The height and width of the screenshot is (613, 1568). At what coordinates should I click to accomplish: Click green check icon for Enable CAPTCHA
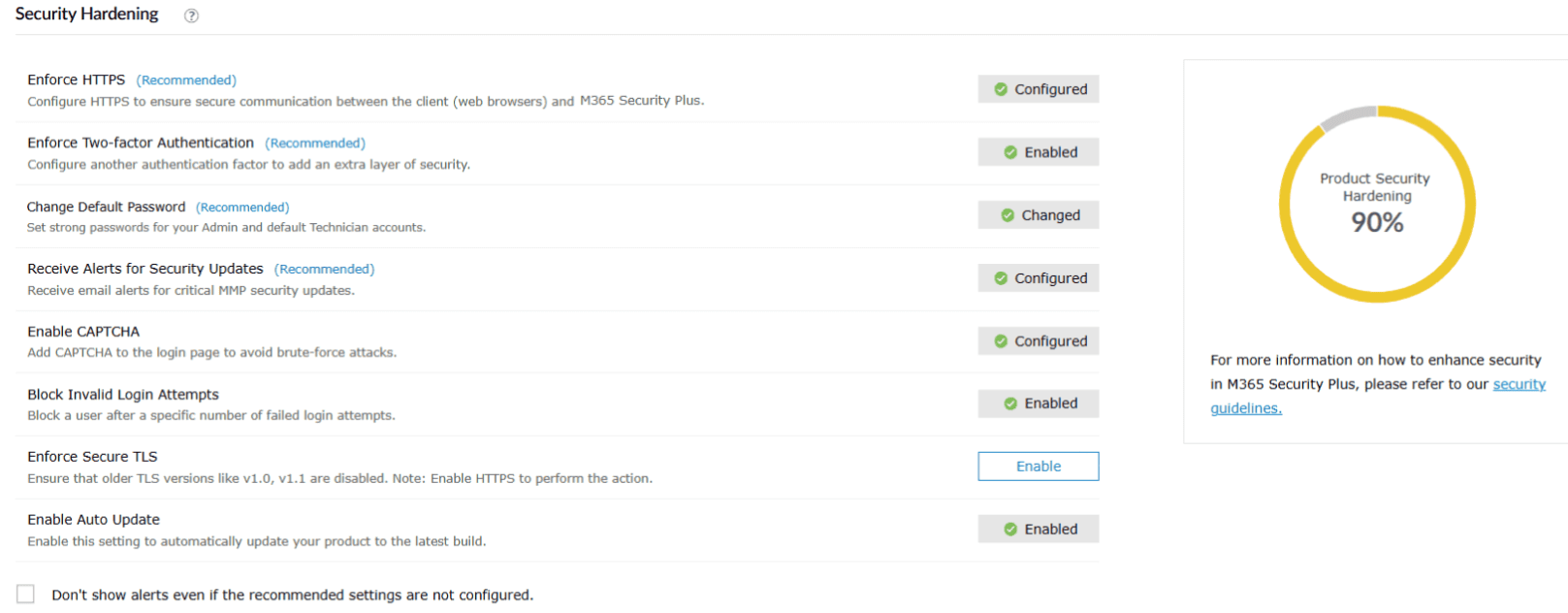1001,341
